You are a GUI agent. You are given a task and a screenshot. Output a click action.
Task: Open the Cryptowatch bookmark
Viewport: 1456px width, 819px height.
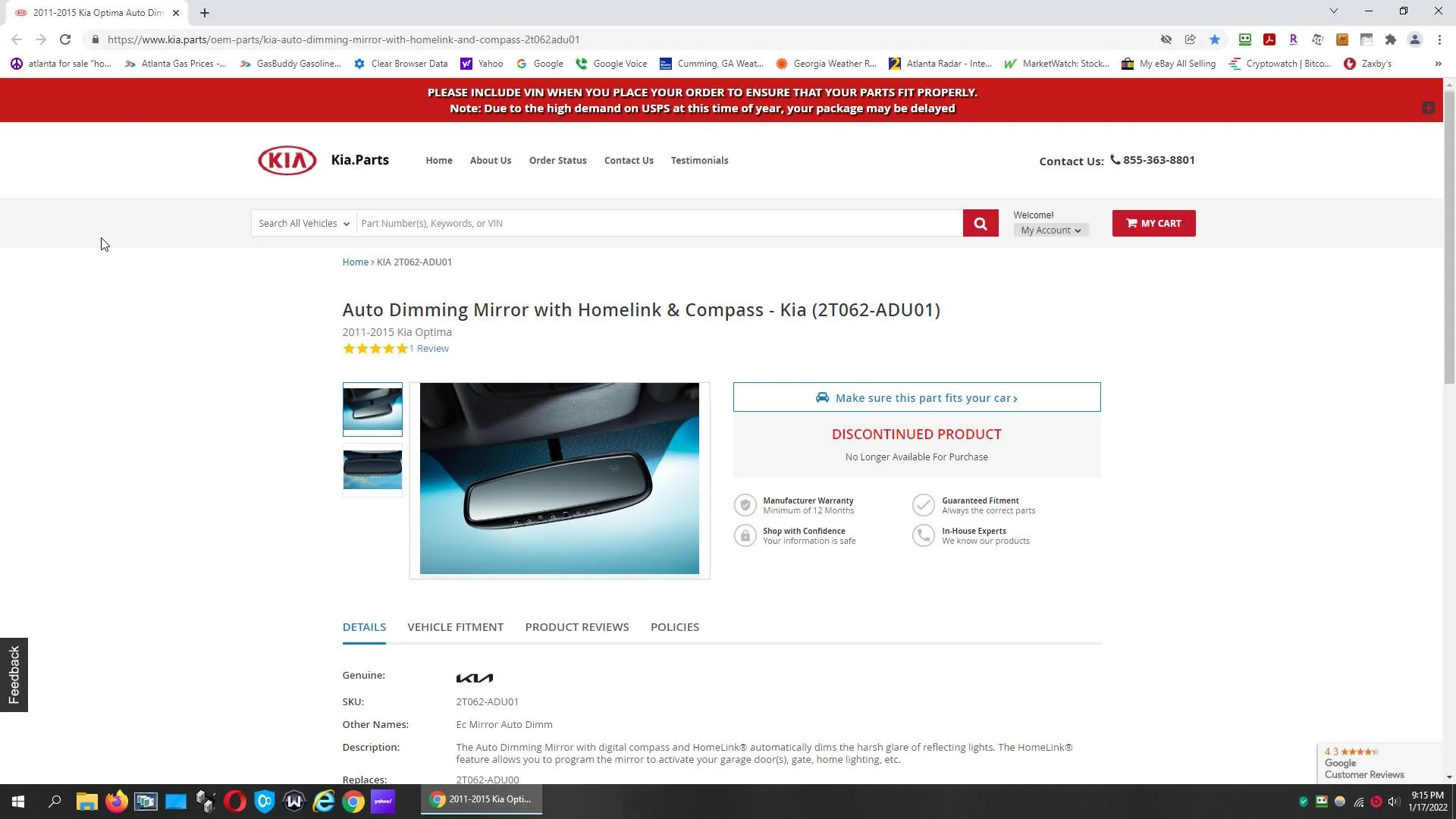[1280, 64]
